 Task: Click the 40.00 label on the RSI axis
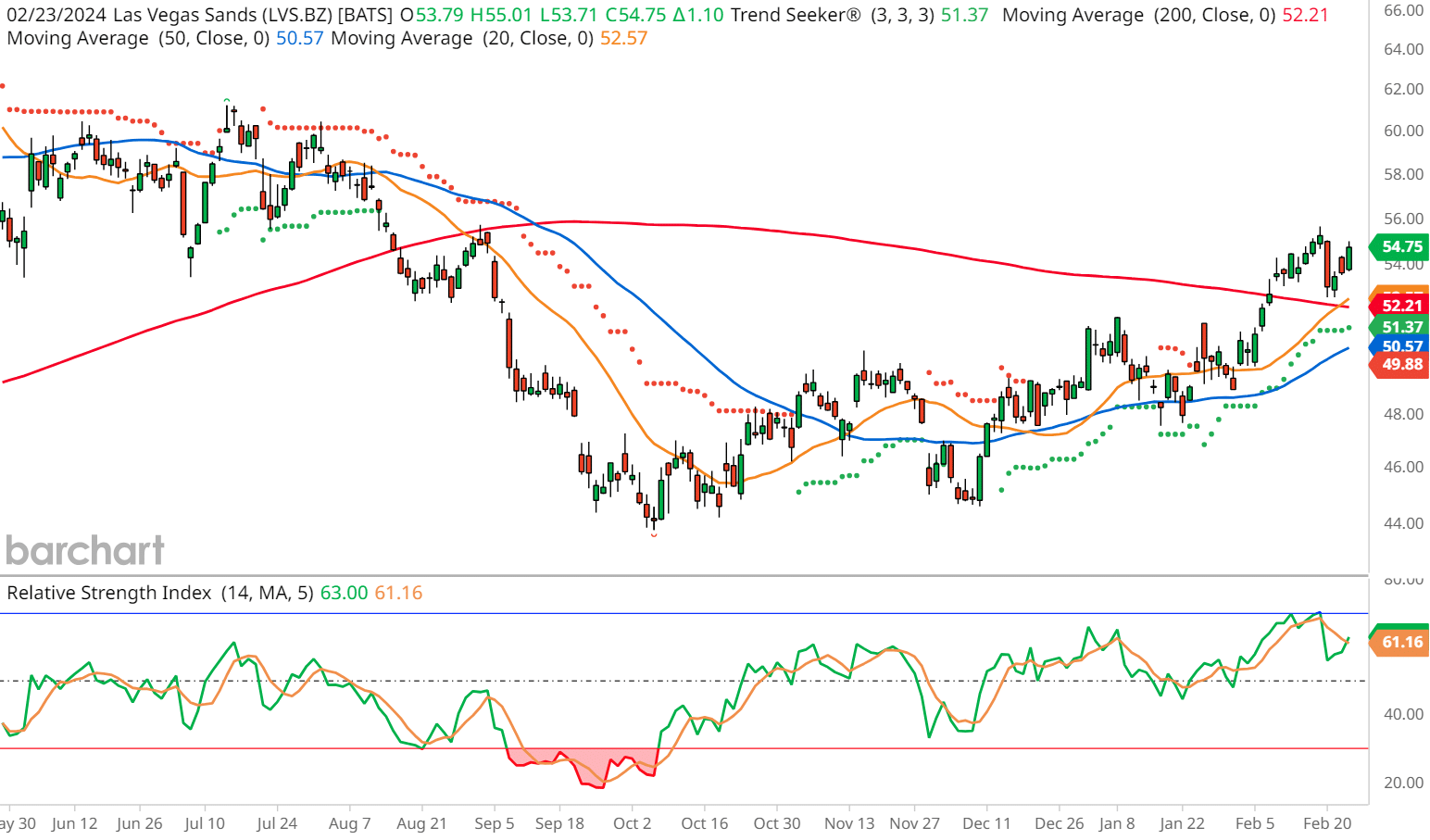[1403, 714]
